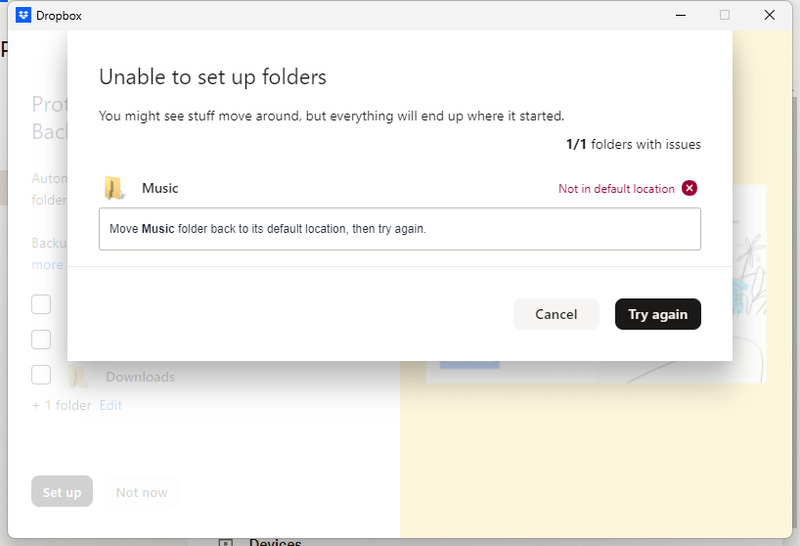The image size is (800, 546).
Task: Close the Dropbox window
Action: (769, 15)
